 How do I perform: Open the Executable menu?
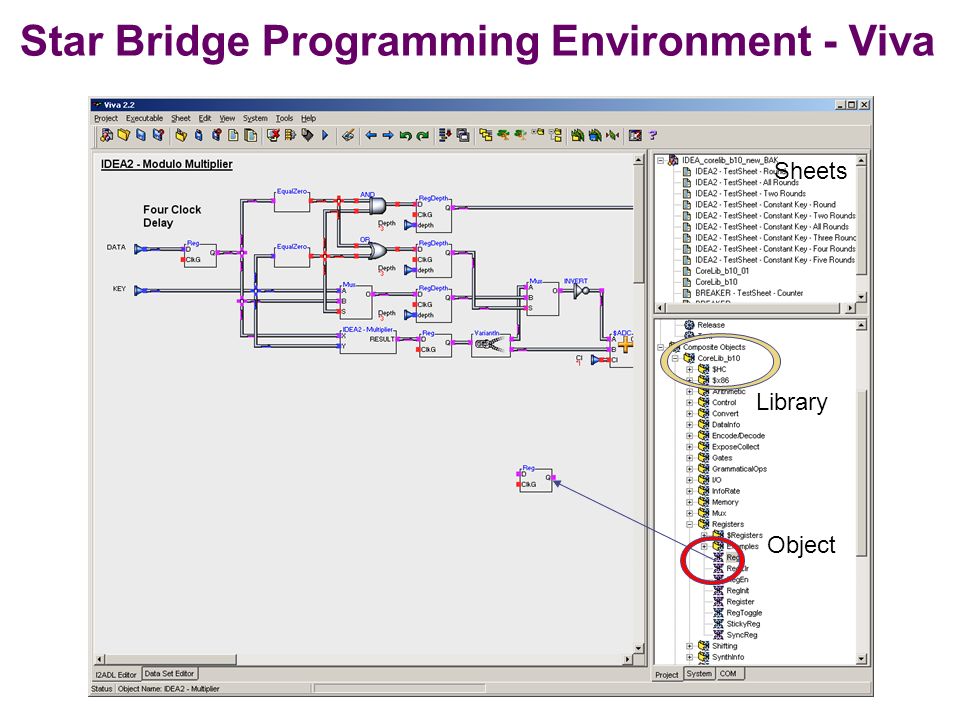tap(144, 118)
